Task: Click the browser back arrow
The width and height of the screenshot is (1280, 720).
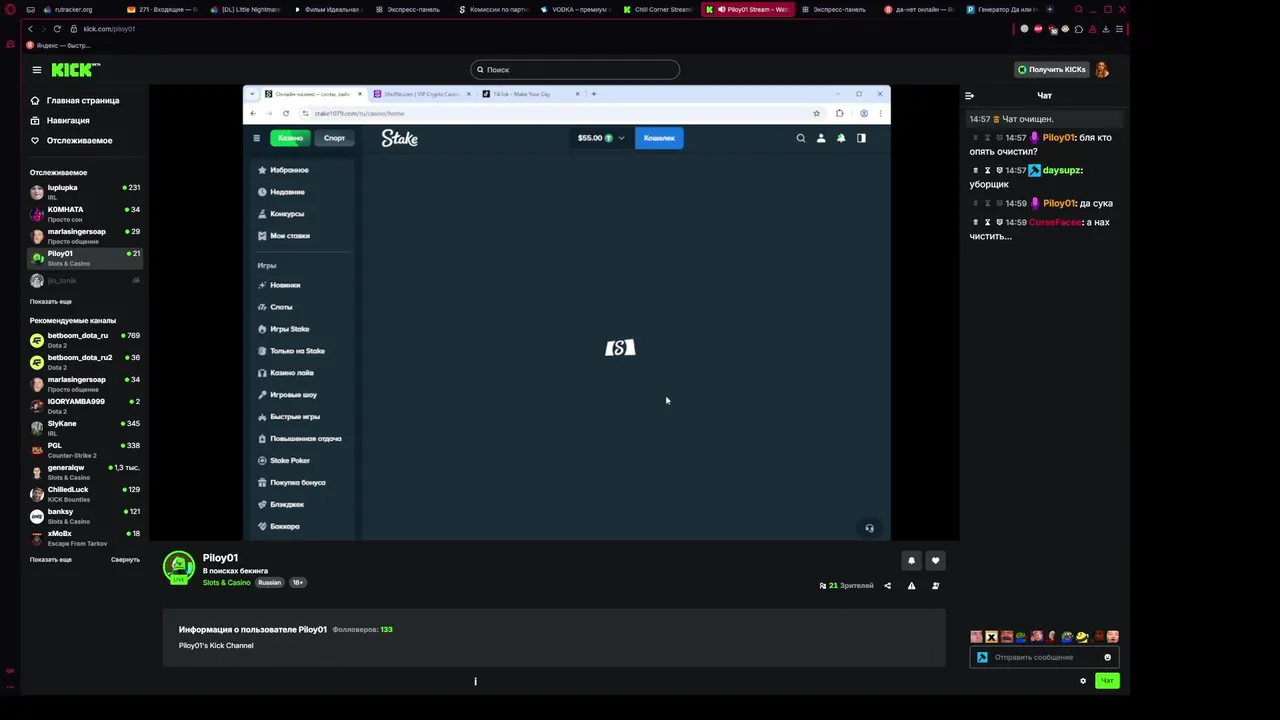Action: click(30, 29)
